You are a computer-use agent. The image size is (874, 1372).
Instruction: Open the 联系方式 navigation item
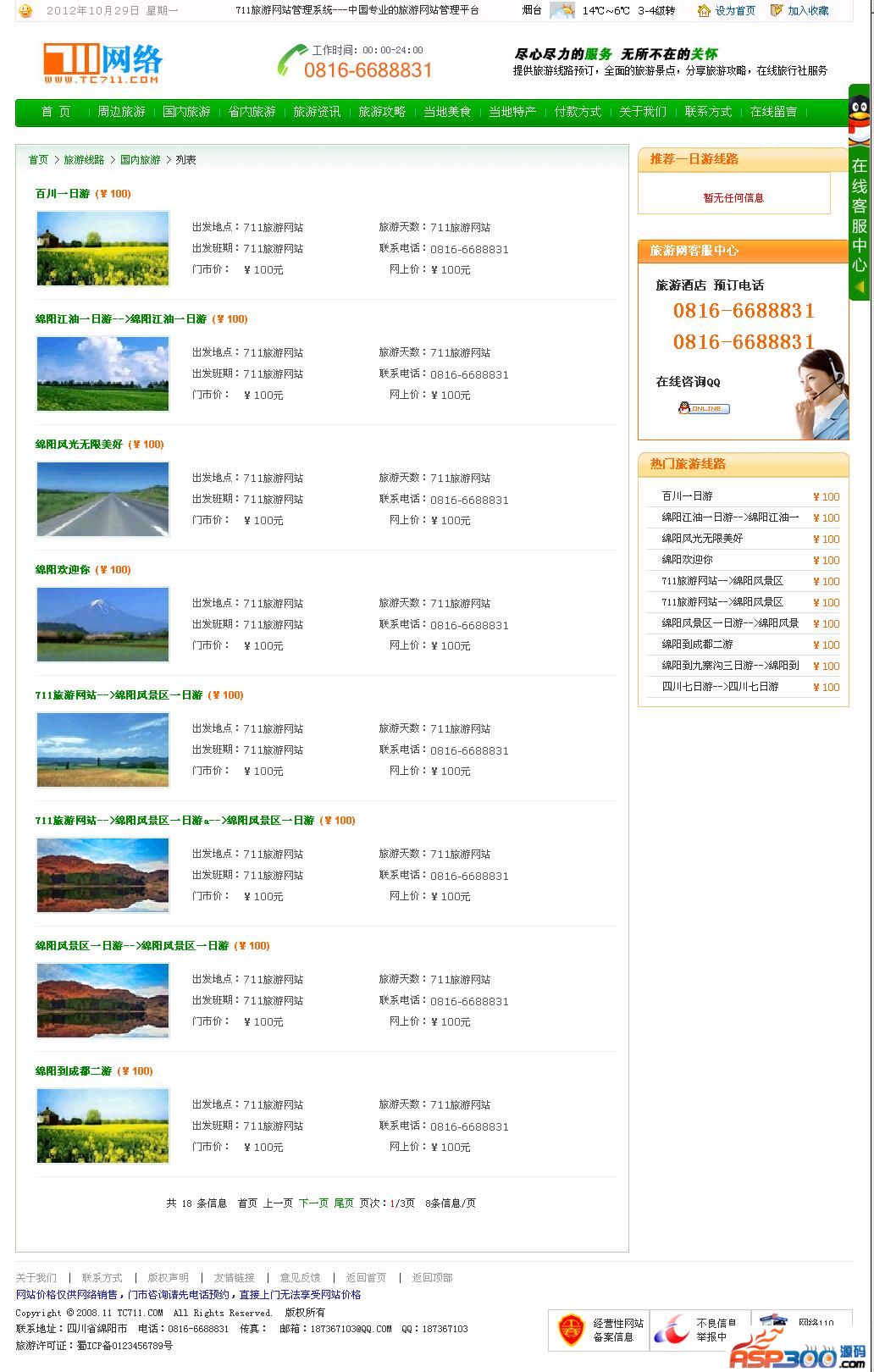[x=708, y=112]
